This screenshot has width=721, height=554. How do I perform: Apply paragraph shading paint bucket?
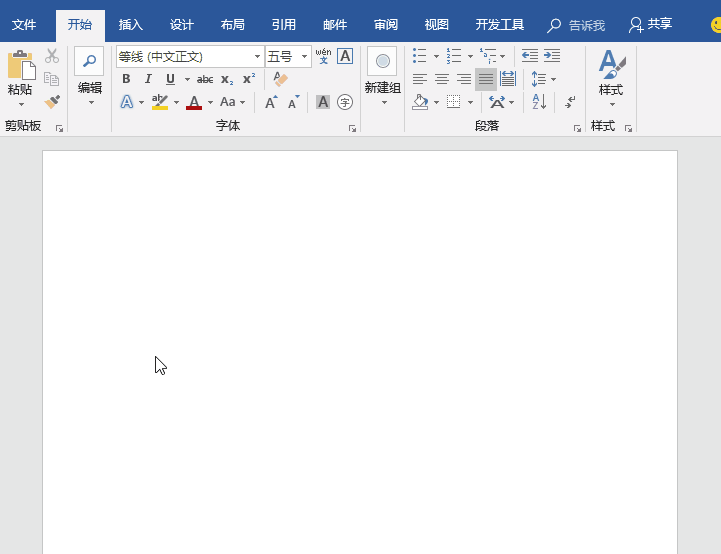420,102
